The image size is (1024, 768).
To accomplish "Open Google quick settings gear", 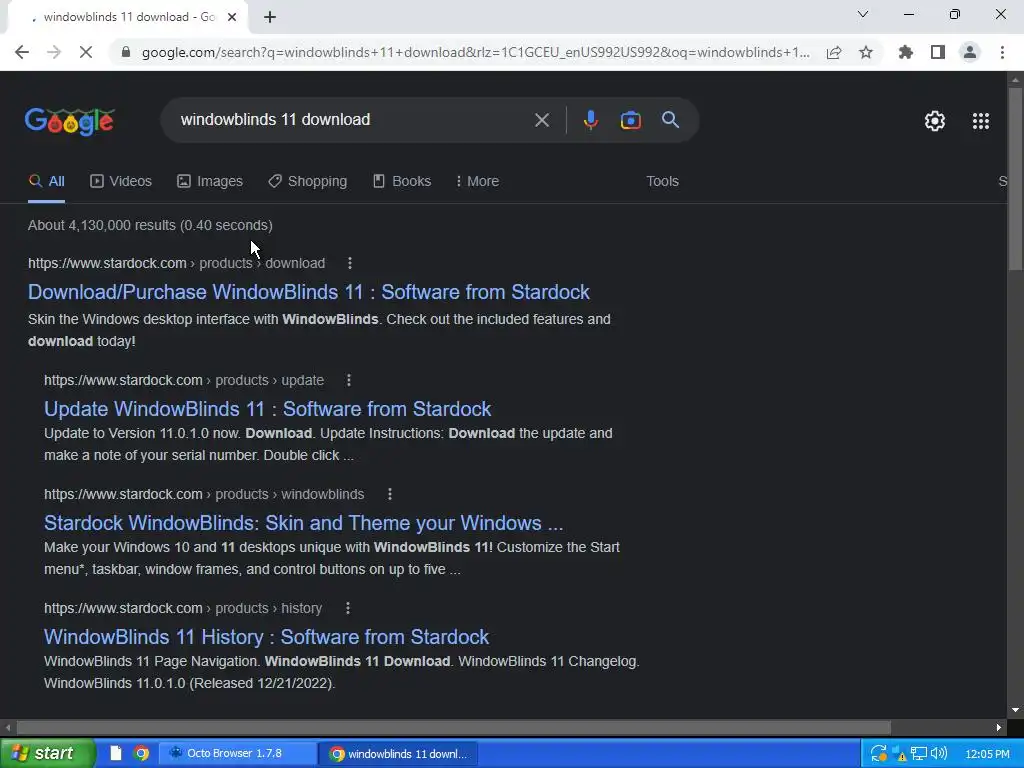I will point(935,121).
